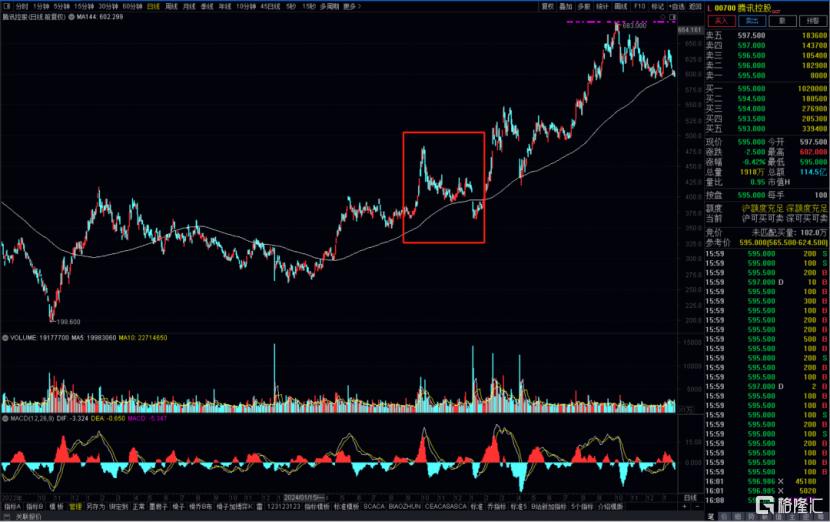Select the CEACASASCA template
The height and width of the screenshot is (522, 830).
(446, 507)
